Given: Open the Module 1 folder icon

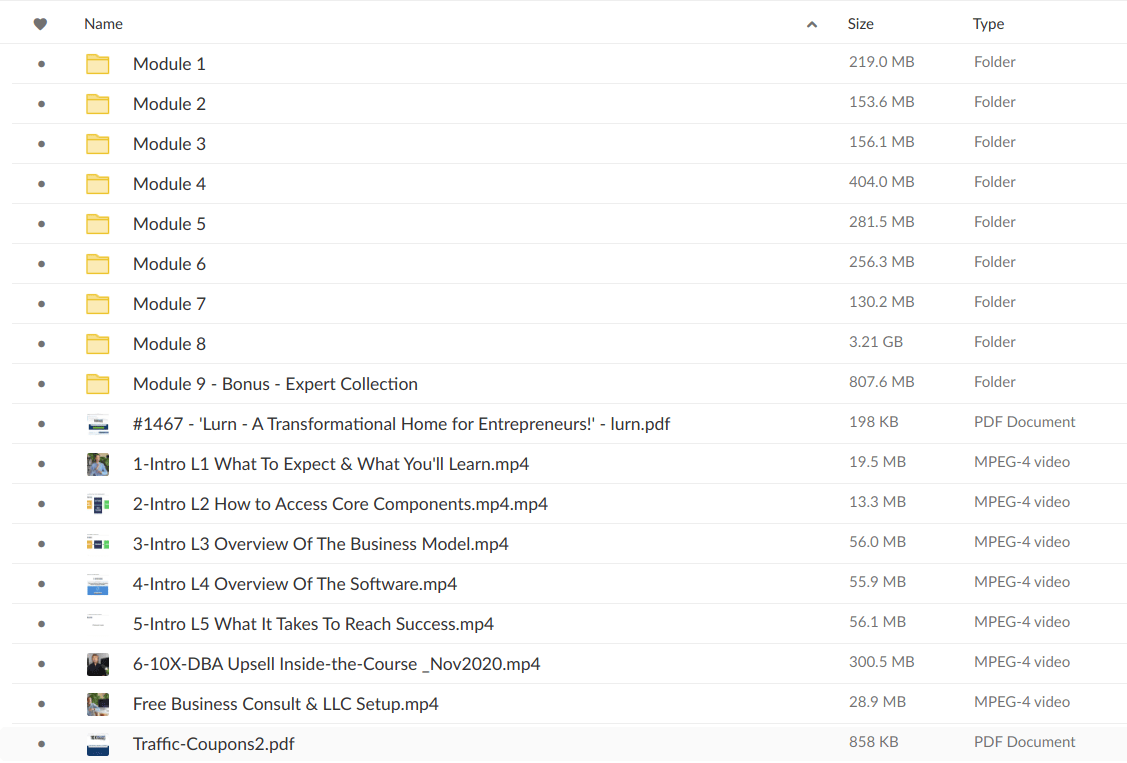Looking at the screenshot, I should point(97,62).
